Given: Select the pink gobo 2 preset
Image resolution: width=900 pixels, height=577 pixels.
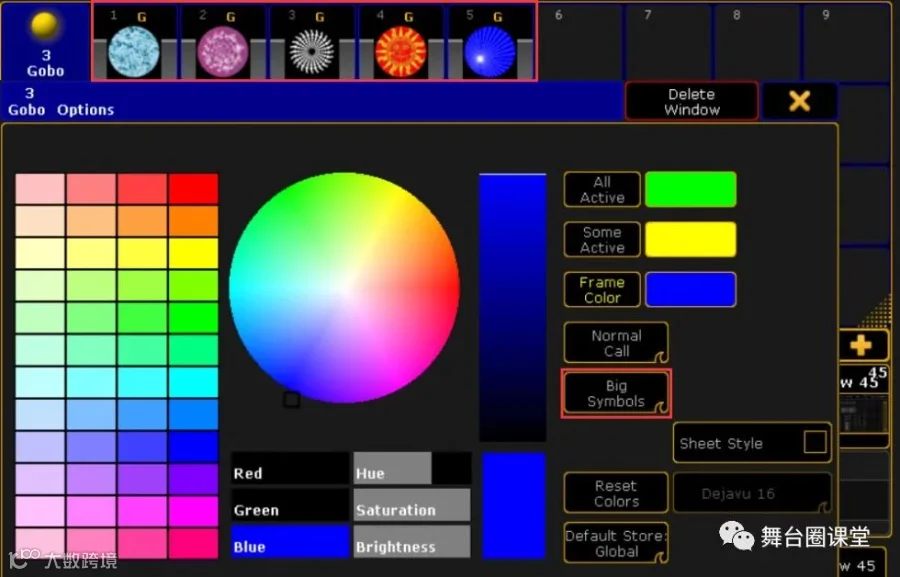Looking at the screenshot, I should (223, 42).
